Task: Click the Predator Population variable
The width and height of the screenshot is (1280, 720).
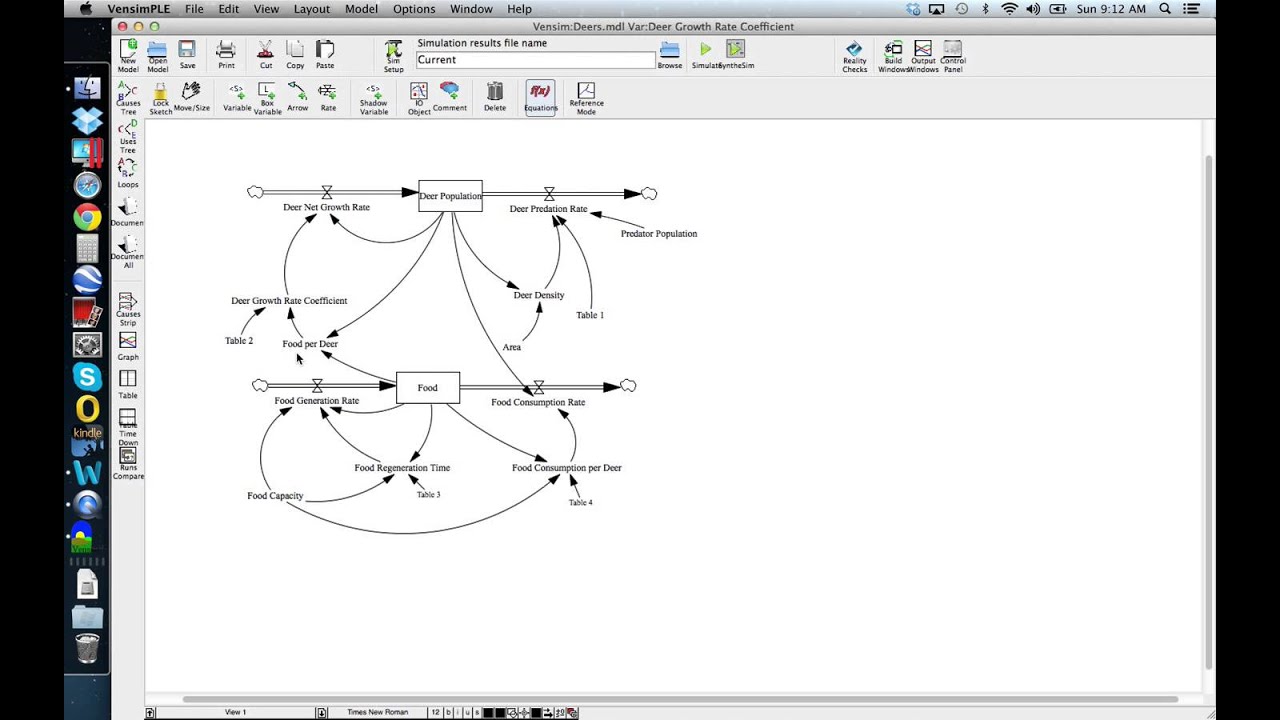Action: coord(659,233)
